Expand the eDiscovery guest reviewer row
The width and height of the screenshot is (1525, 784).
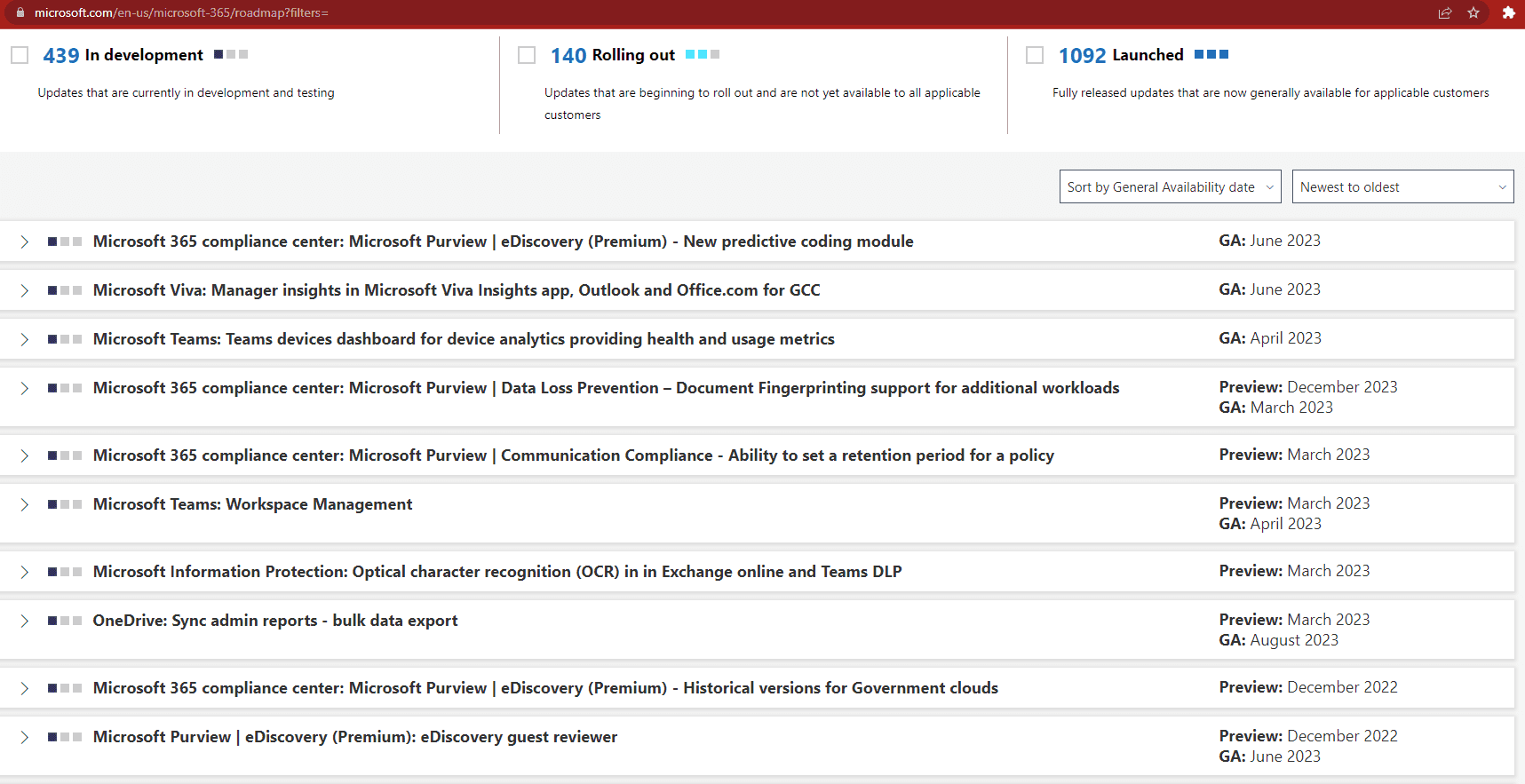[x=25, y=737]
